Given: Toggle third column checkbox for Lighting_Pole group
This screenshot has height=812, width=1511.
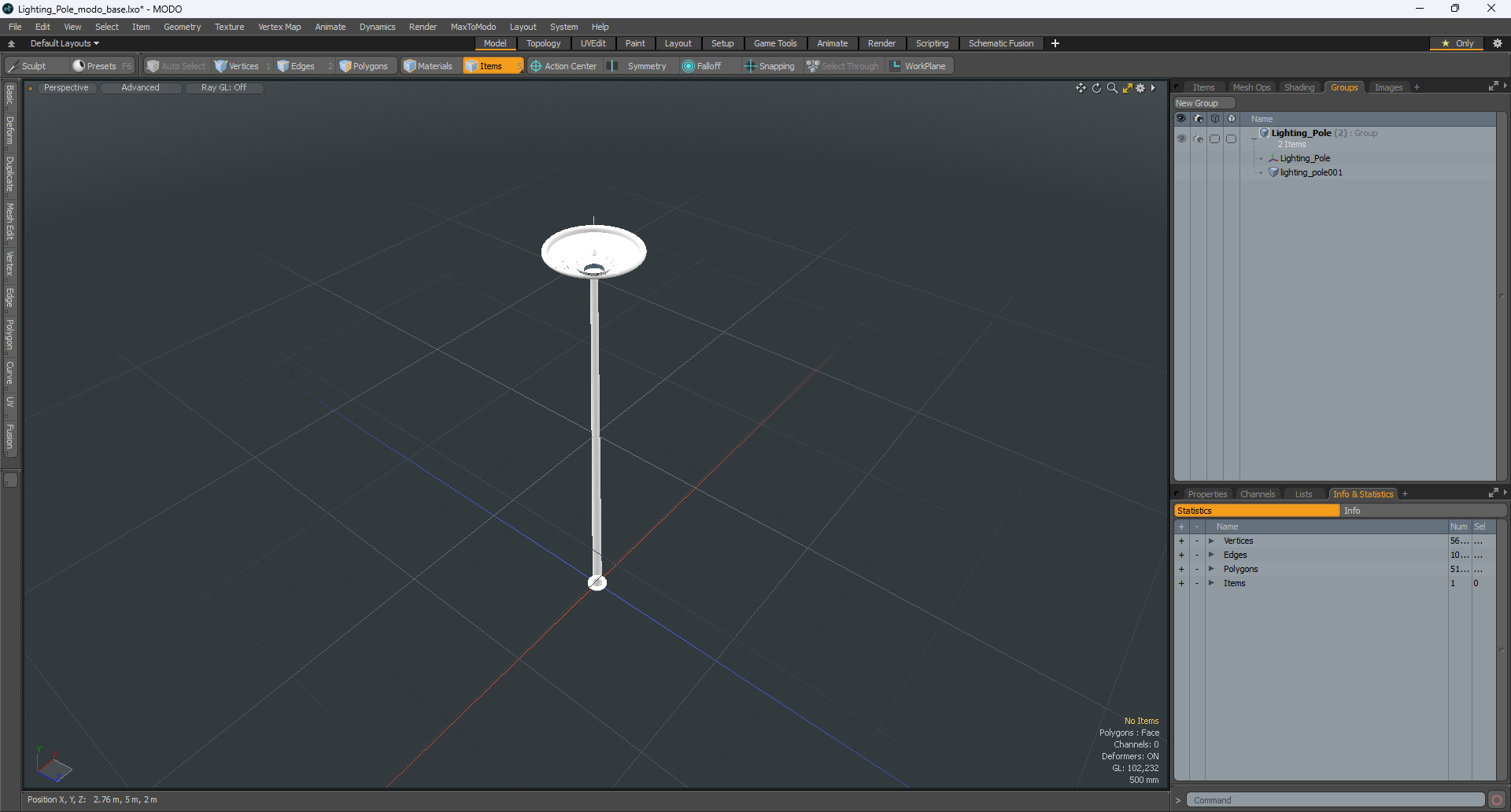Looking at the screenshot, I should (x=1215, y=138).
